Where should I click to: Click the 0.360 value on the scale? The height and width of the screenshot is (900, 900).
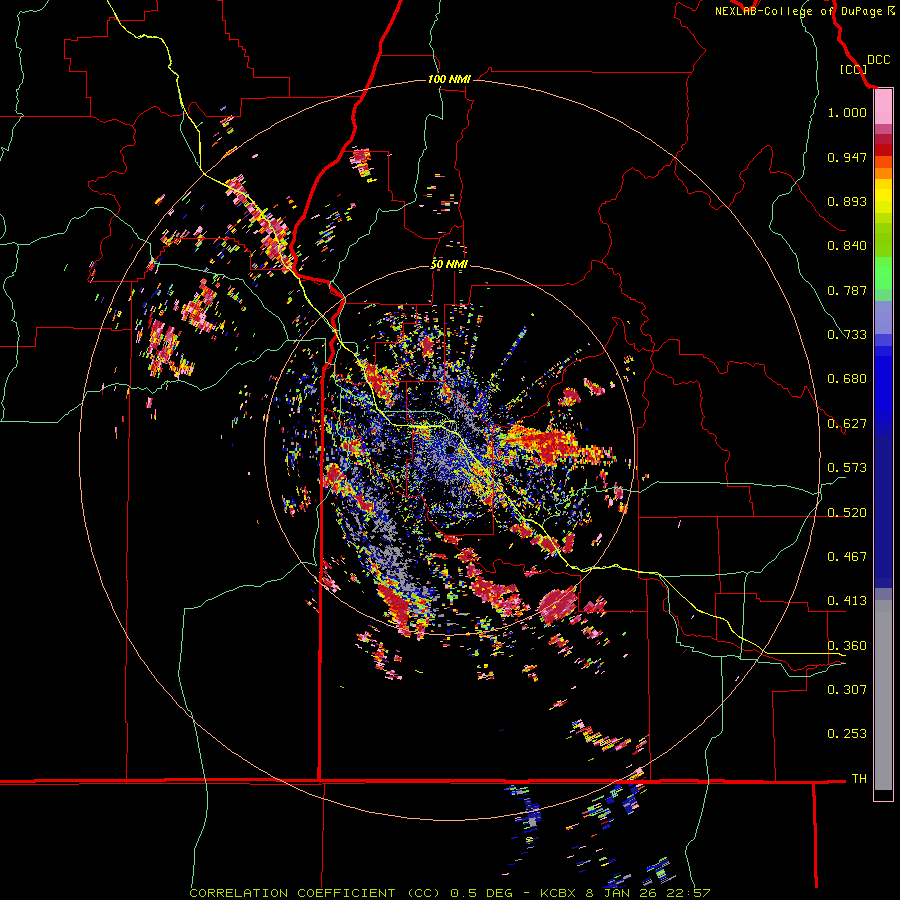(x=847, y=646)
